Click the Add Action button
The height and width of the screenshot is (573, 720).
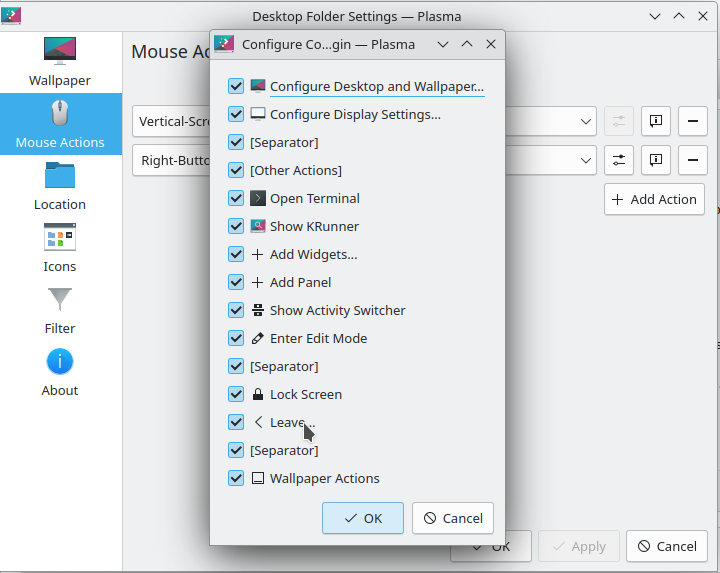654,199
